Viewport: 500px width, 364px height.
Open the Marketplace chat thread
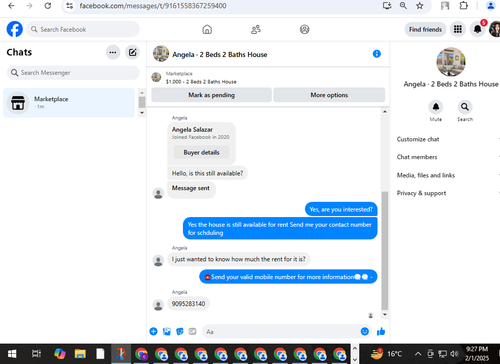[x=69, y=103]
